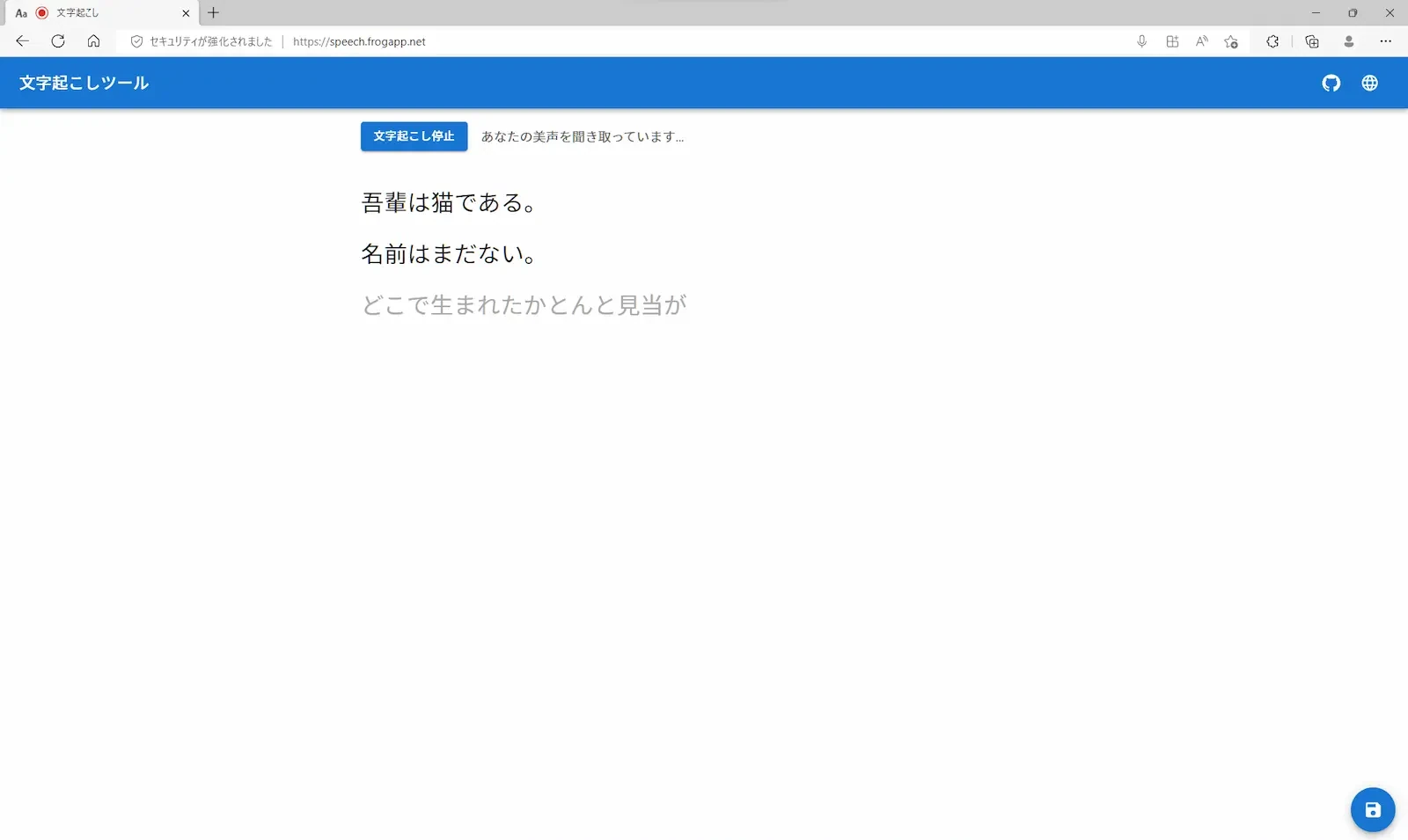
Task: Save the transcript with the floppy disk button
Action: [x=1374, y=809]
